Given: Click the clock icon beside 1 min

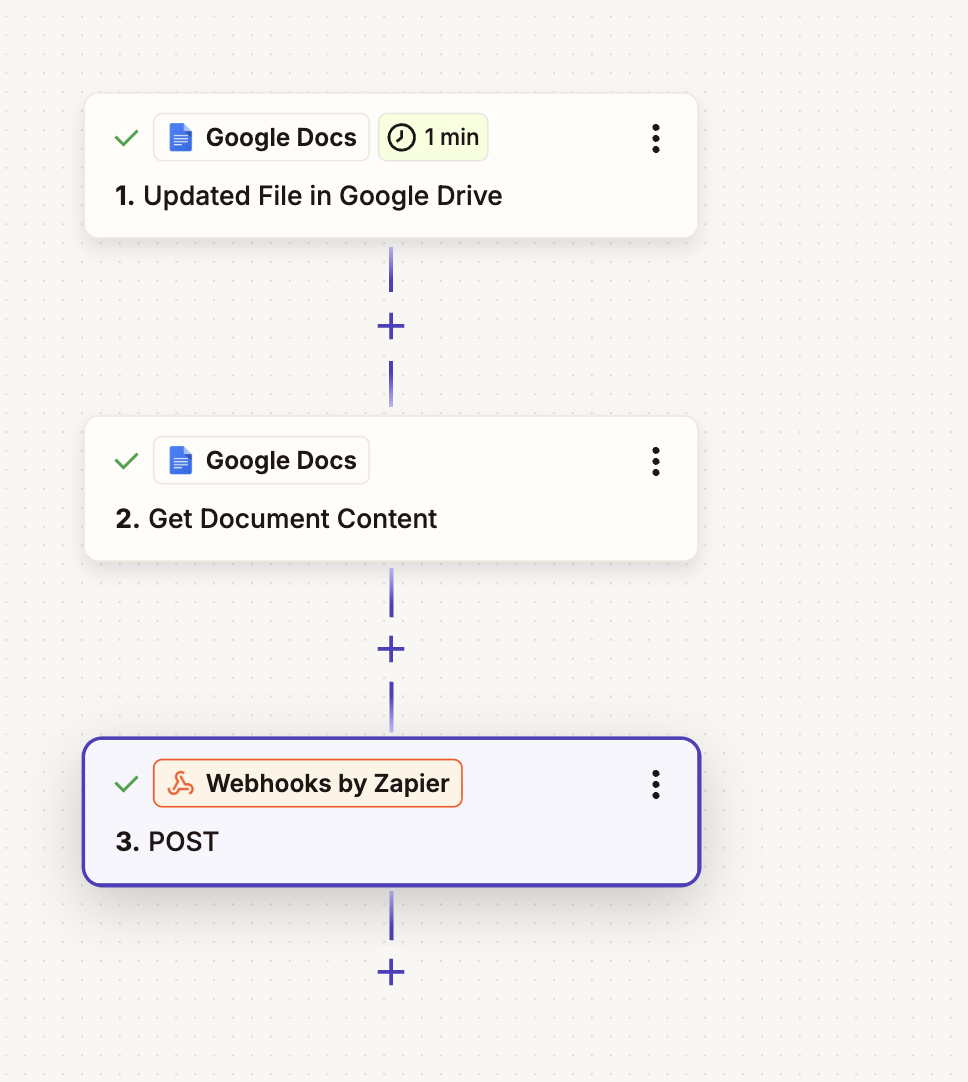Looking at the screenshot, I should [402, 137].
